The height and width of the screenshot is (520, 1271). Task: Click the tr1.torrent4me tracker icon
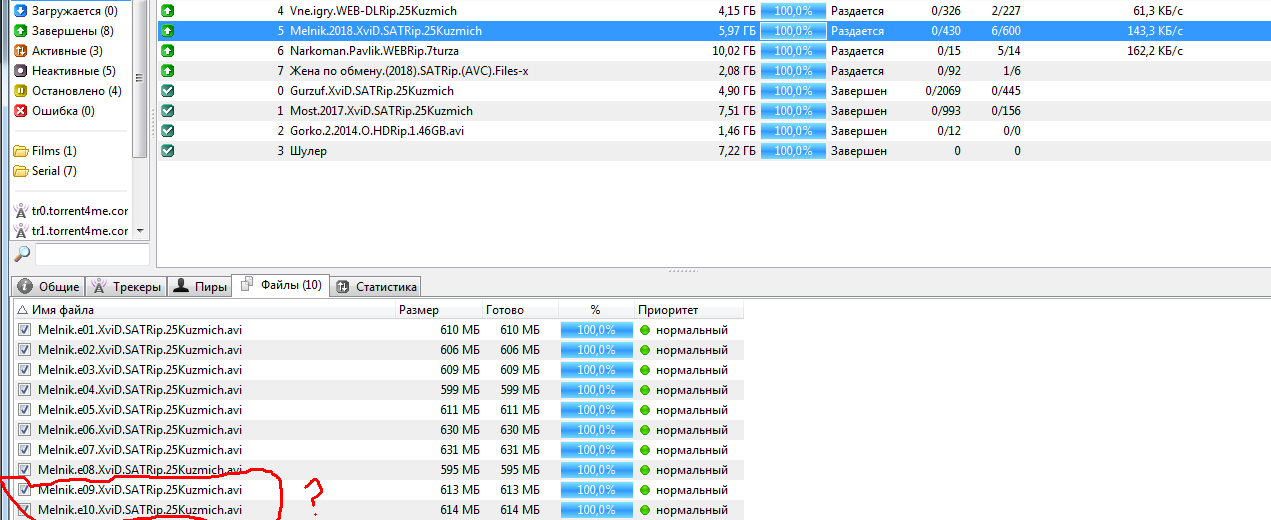pos(21,231)
